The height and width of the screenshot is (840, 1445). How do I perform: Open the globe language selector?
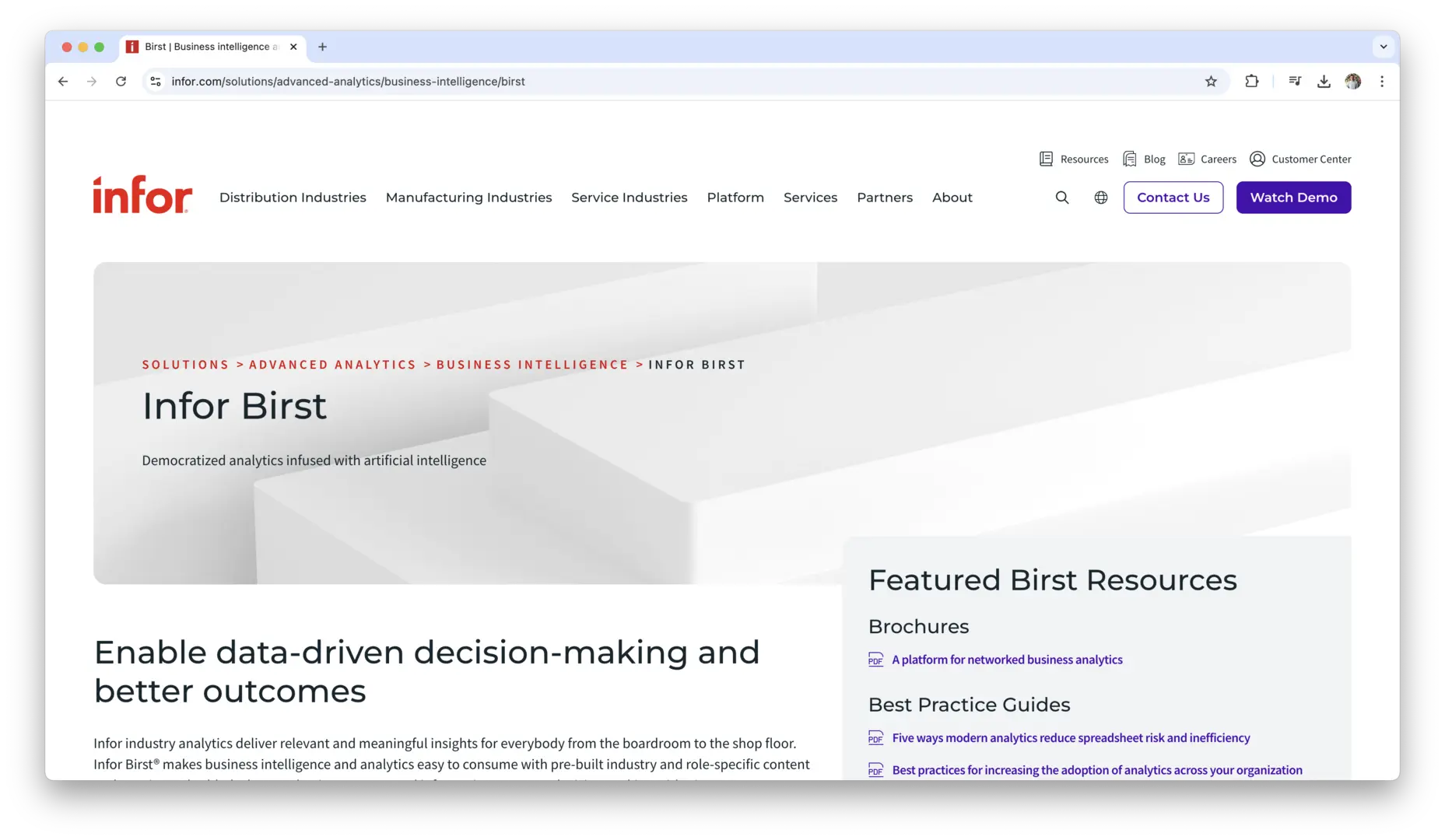(x=1101, y=198)
